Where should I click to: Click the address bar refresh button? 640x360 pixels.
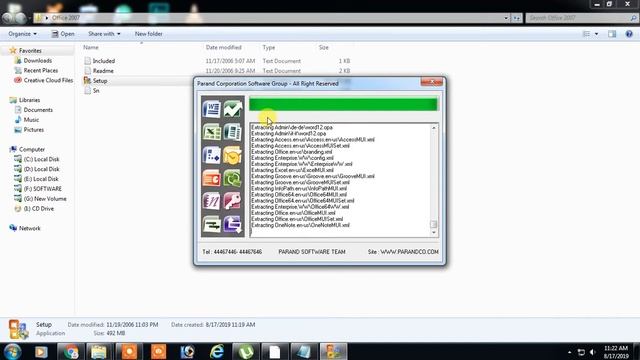(x=517, y=18)
